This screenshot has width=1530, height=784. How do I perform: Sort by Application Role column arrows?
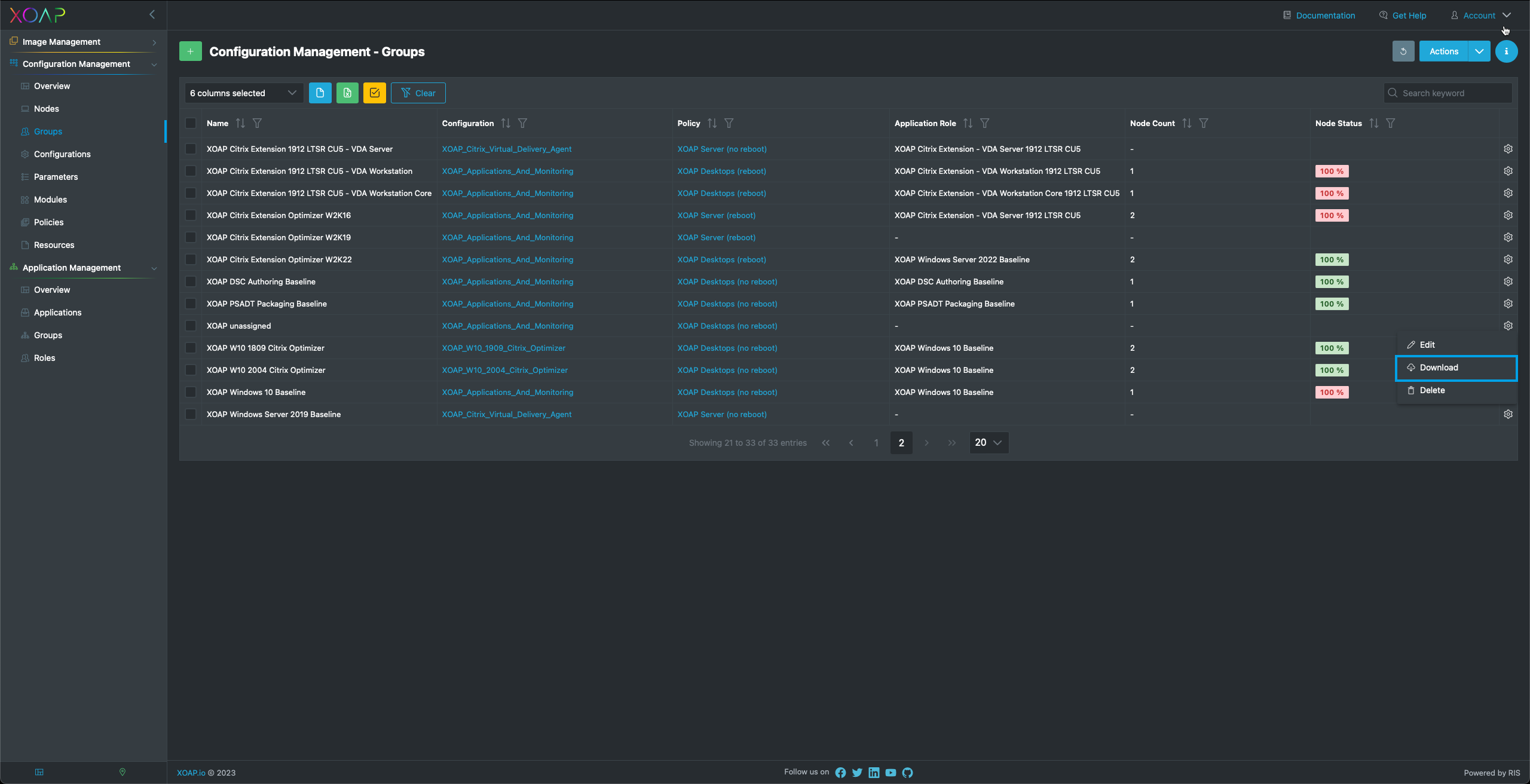pyautogui.click(x=968, y=123)
